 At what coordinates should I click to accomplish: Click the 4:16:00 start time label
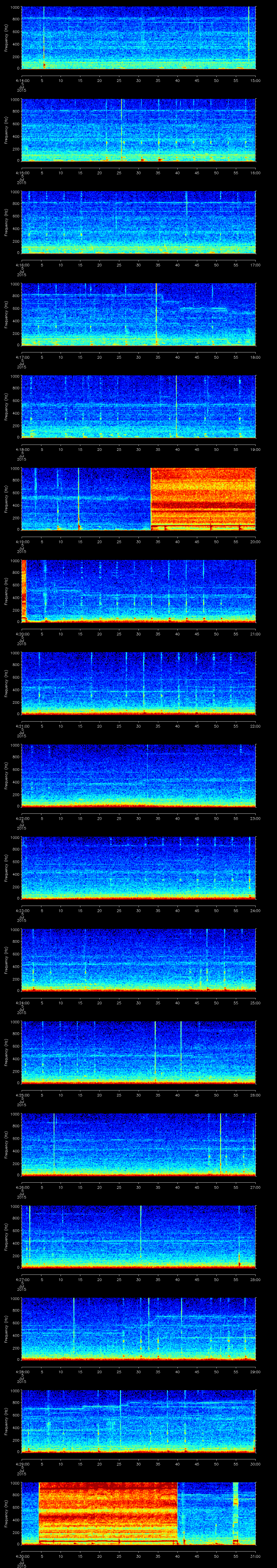[x=22, y=265]
